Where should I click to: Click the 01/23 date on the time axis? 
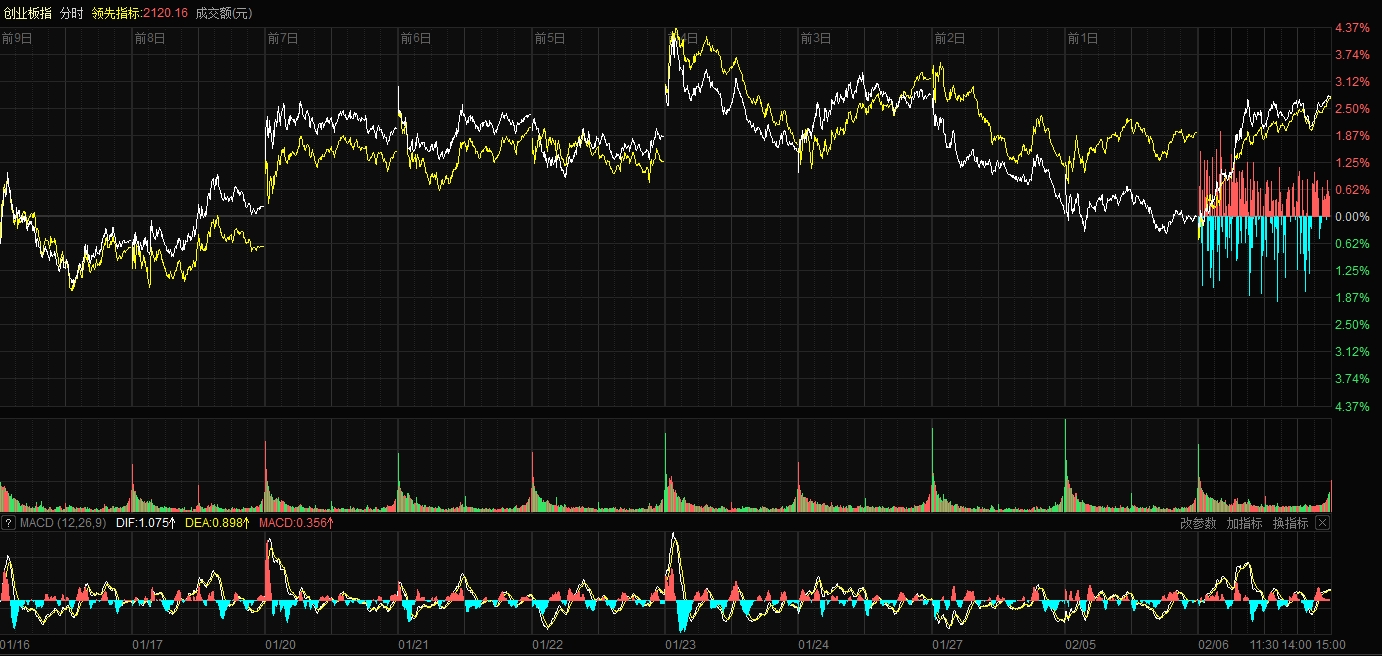[x=681, y=645]
